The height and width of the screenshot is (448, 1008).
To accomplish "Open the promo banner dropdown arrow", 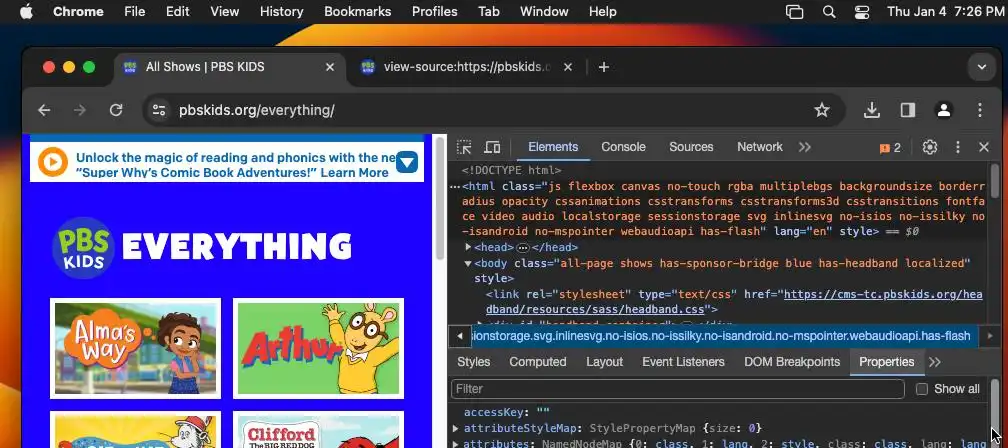I will pos(407,162).
